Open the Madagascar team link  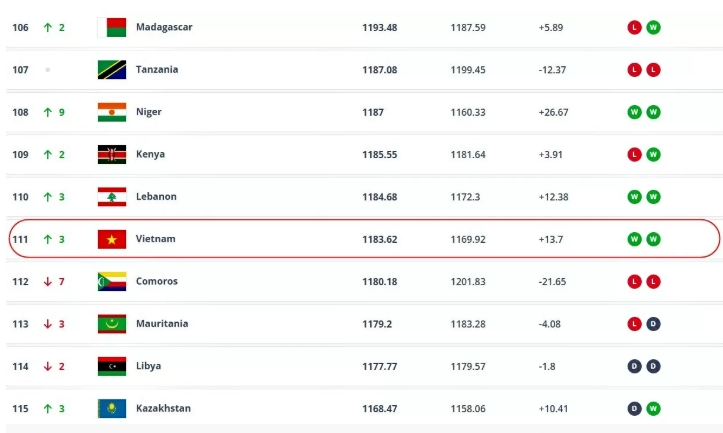pyautogui.click(x=164, y=27)
